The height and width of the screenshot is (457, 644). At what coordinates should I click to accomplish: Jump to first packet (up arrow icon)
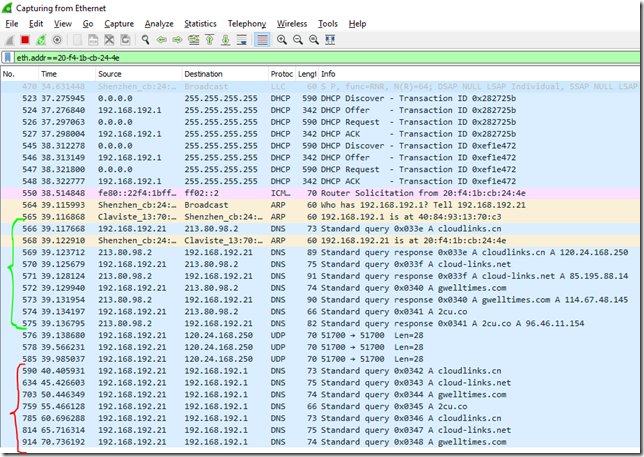pos(209,40)
